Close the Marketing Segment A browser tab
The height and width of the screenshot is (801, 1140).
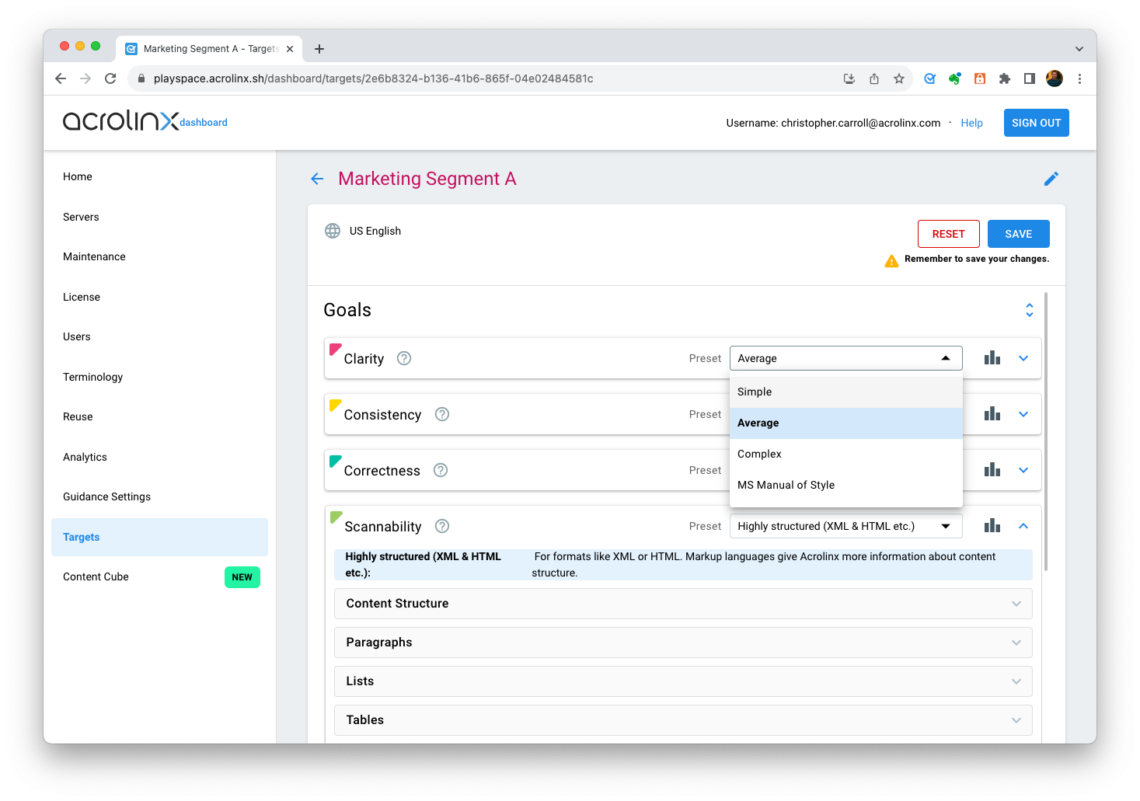pos(289,49)
